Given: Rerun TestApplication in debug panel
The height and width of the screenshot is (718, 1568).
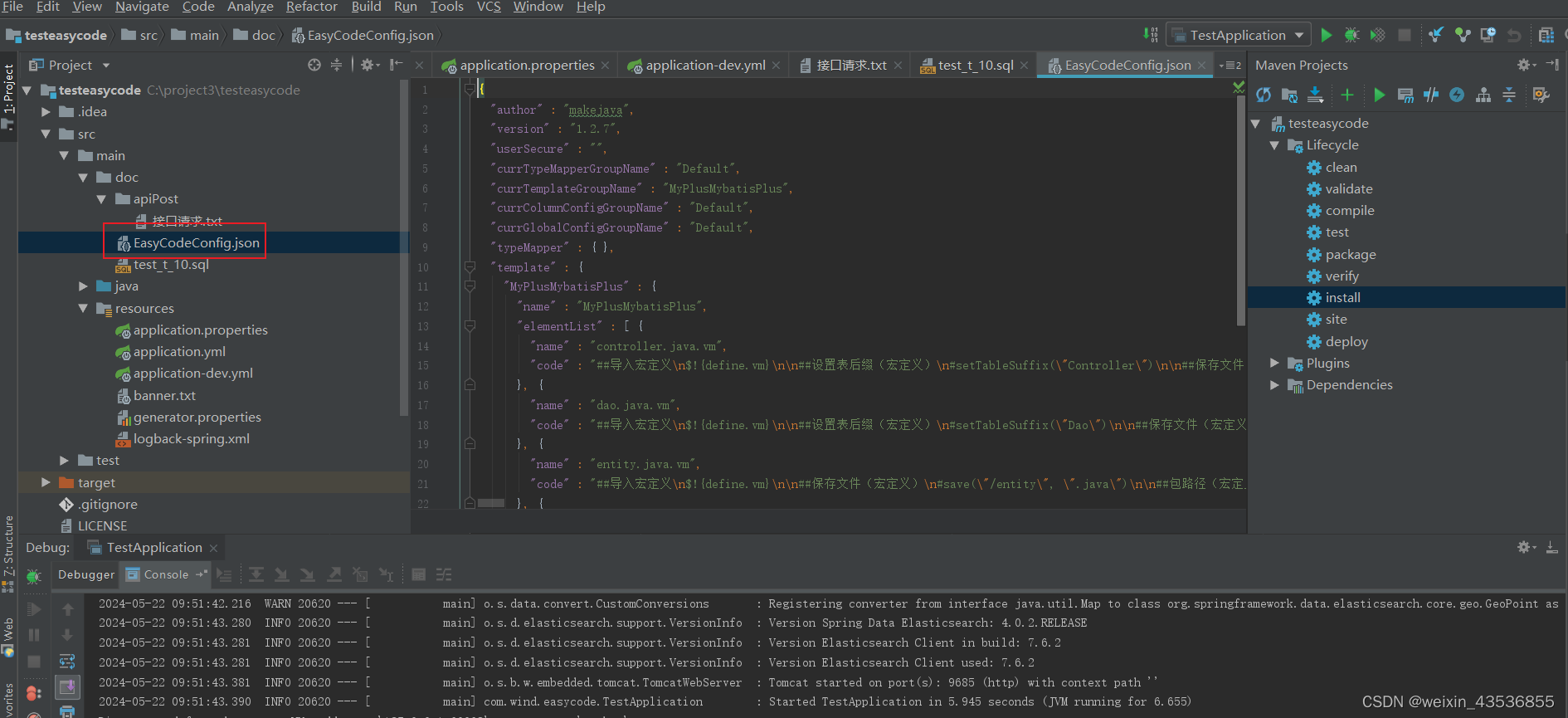Looking at the screenshot, I should pyautogui.click(x=33, y=576).
